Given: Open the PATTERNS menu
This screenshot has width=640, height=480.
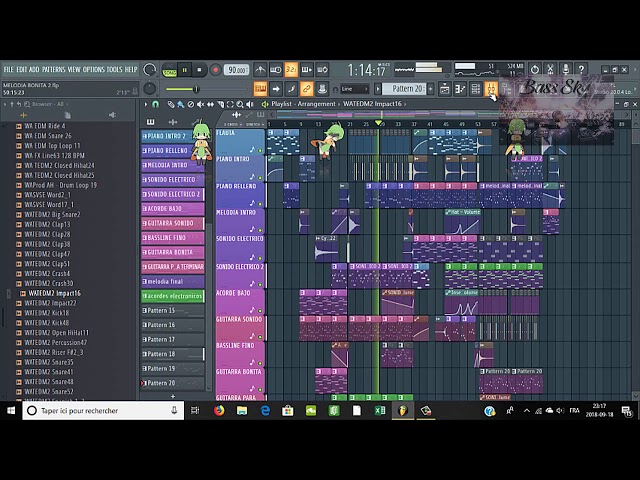Looking at the screenshot, I should coord(54,69).
